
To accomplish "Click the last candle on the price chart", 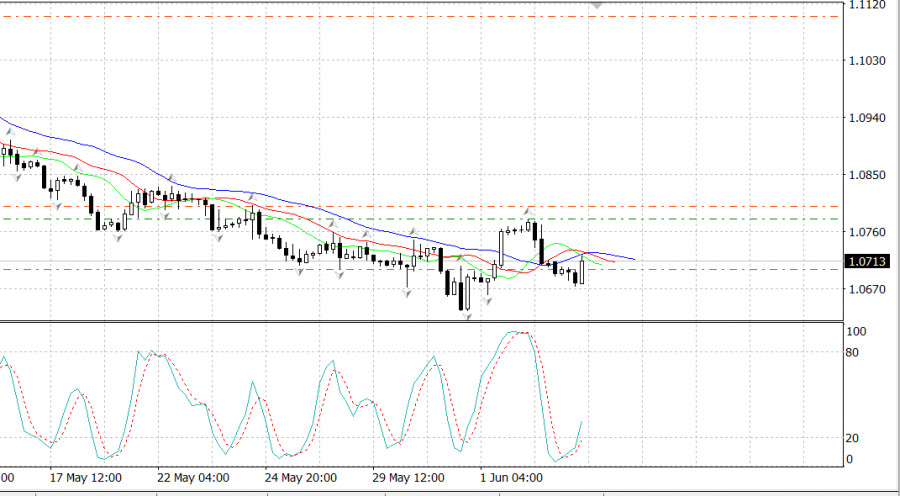I will (x=581, y=270).
